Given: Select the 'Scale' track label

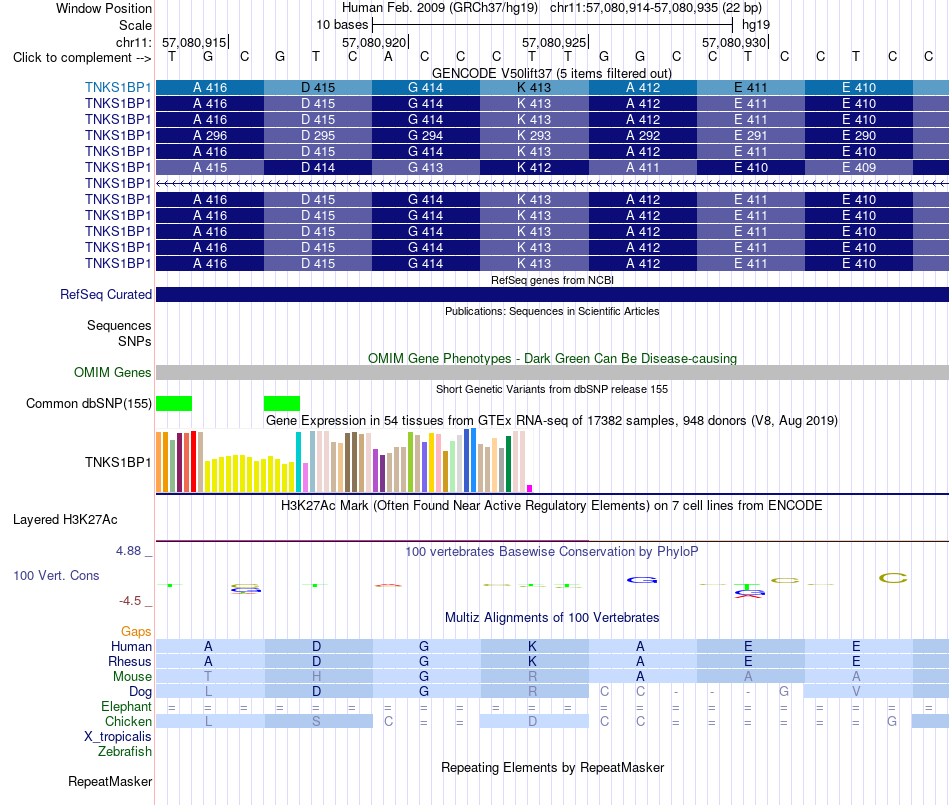Looking at the screenshot, I should pyautogui.click(x=135, y=25).
